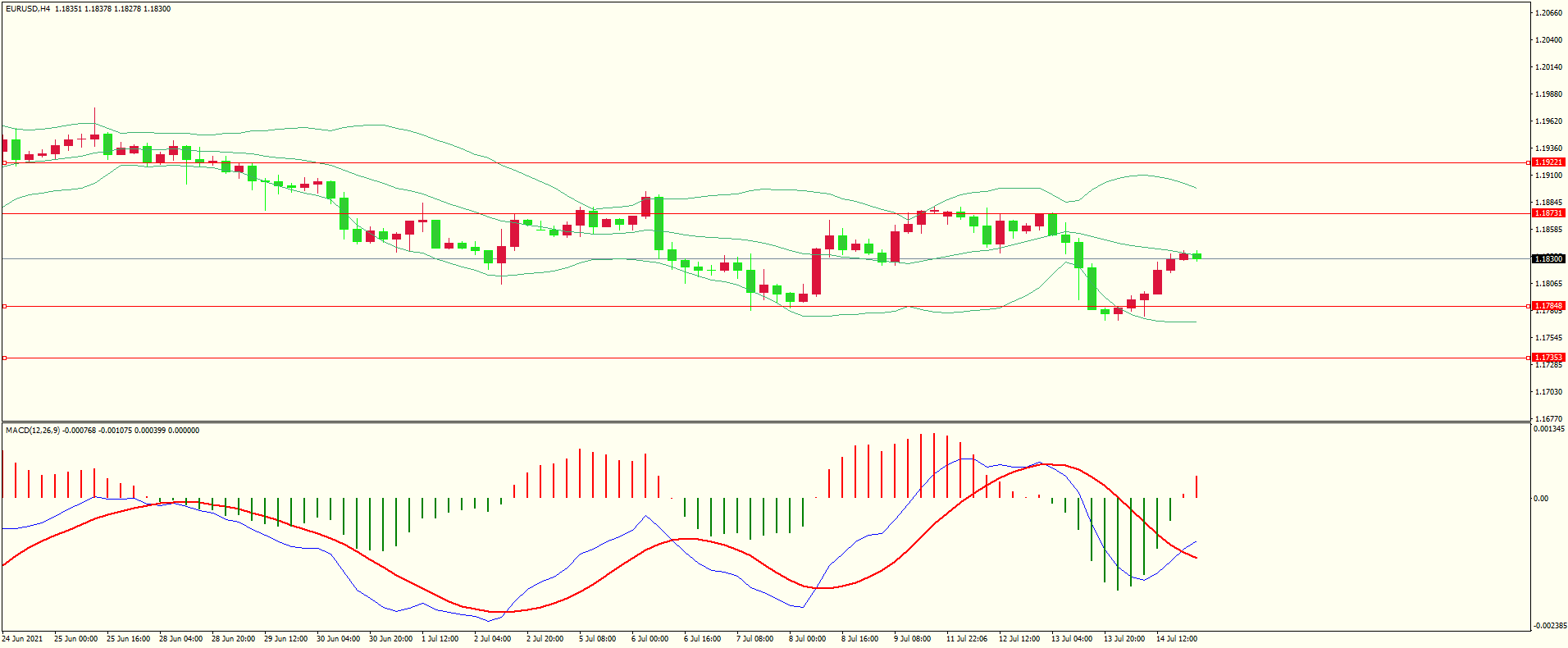Click the 1.20400 price scale label
The image size is (1568, 648).
pos(1548,40)
